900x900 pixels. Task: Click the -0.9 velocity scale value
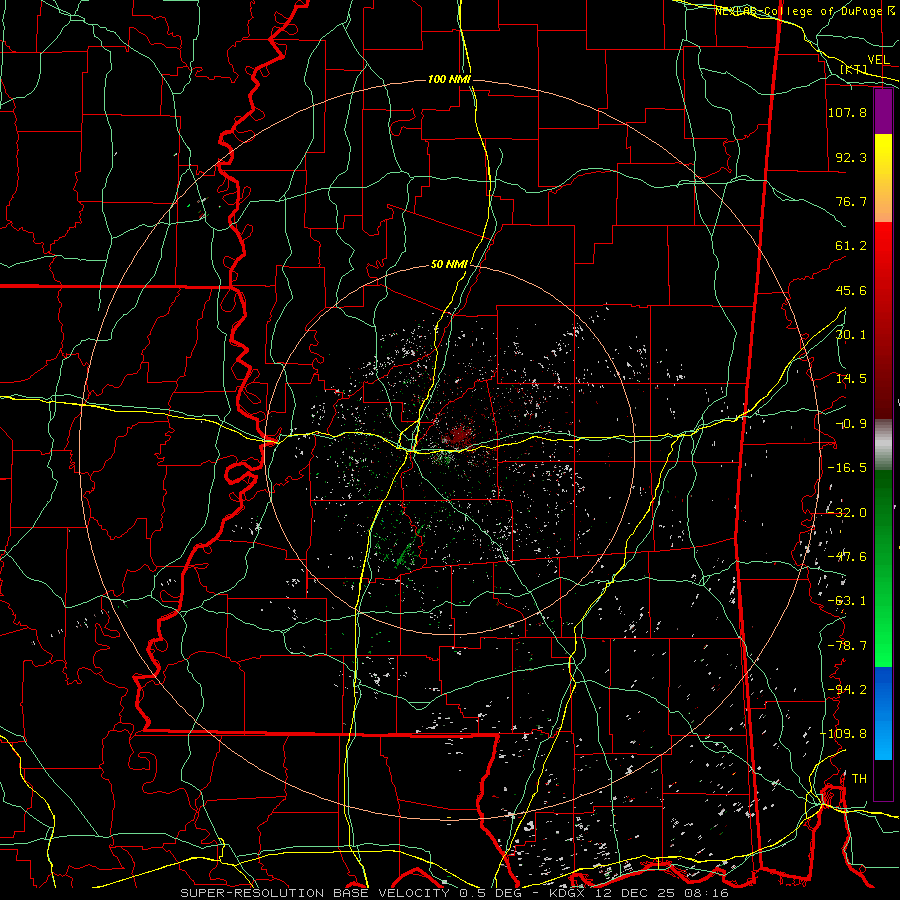point(851,424)
